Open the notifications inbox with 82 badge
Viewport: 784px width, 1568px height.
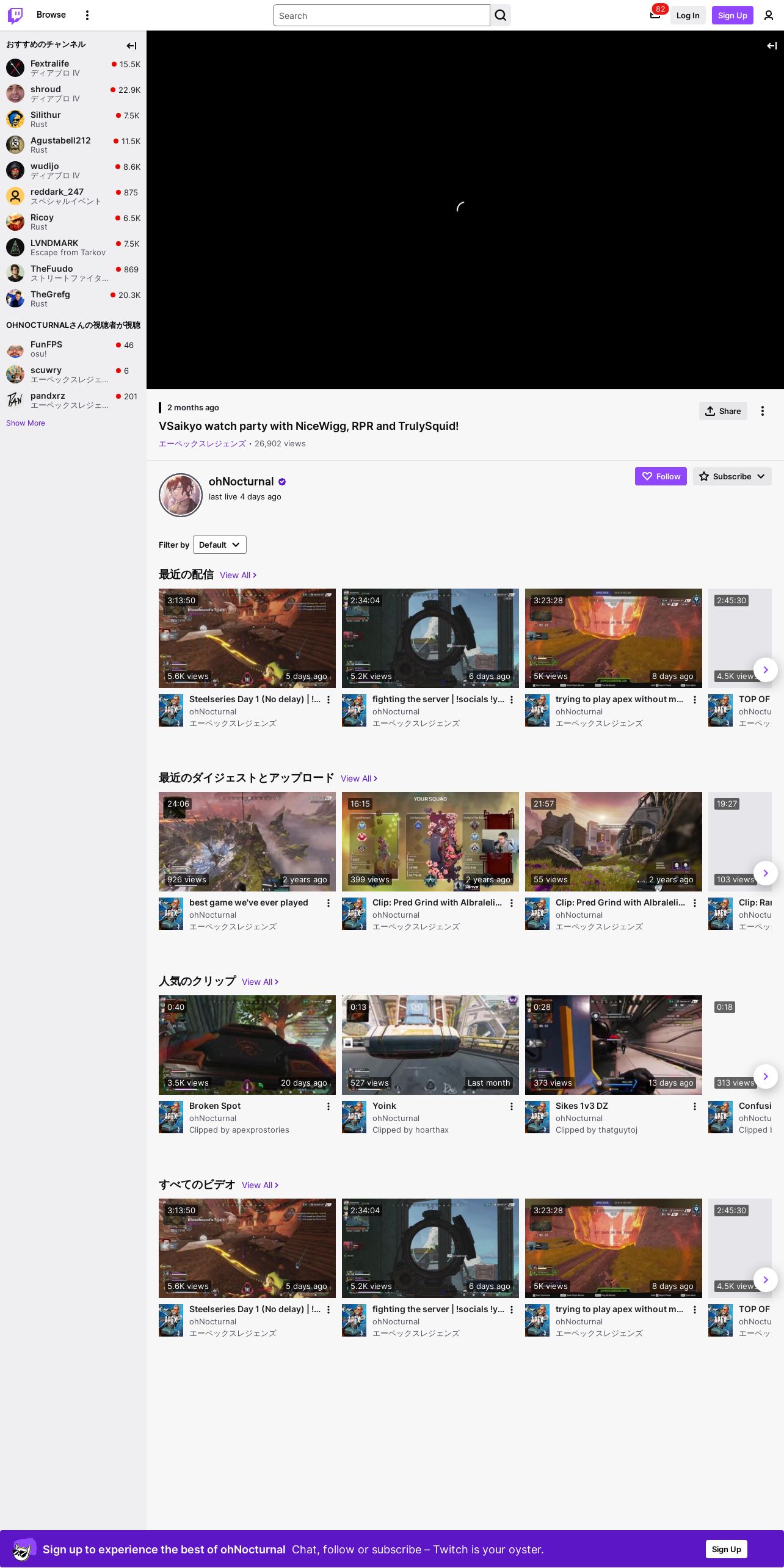tap(655, 15)
